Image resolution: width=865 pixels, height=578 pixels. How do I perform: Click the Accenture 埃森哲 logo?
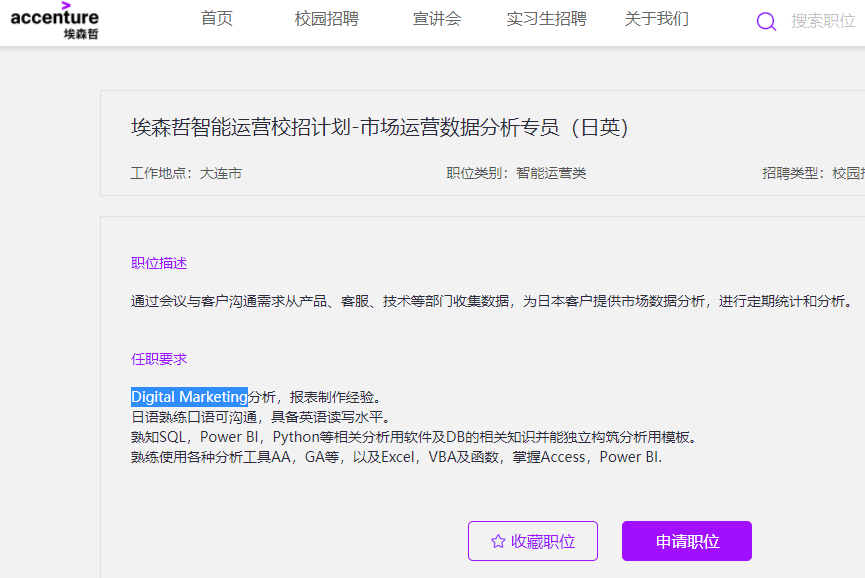click(55, 21)
